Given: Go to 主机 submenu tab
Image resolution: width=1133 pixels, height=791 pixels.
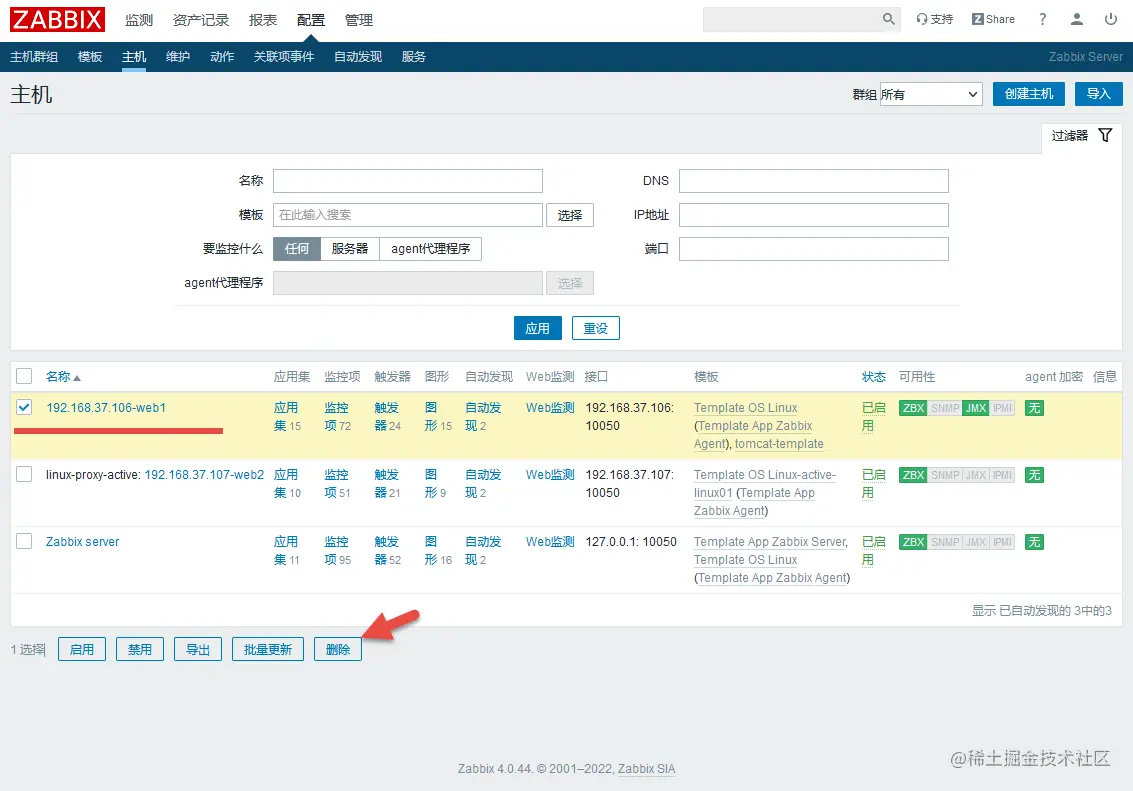Looking at the screenshot, I should coord(134,56).
